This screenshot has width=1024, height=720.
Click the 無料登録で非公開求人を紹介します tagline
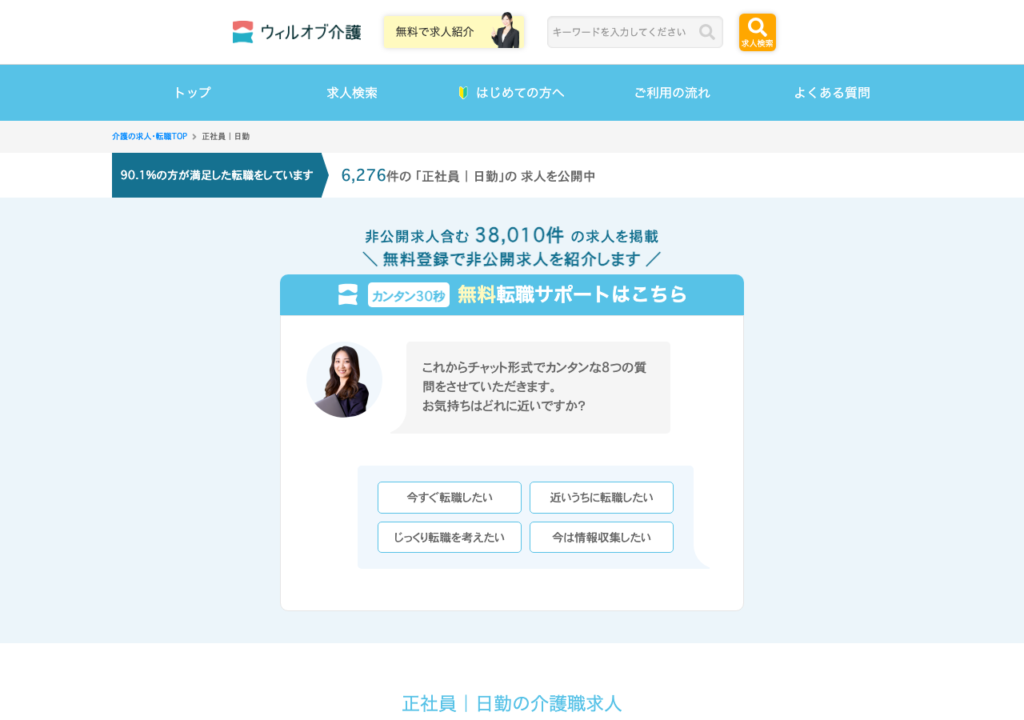[511, 259]
